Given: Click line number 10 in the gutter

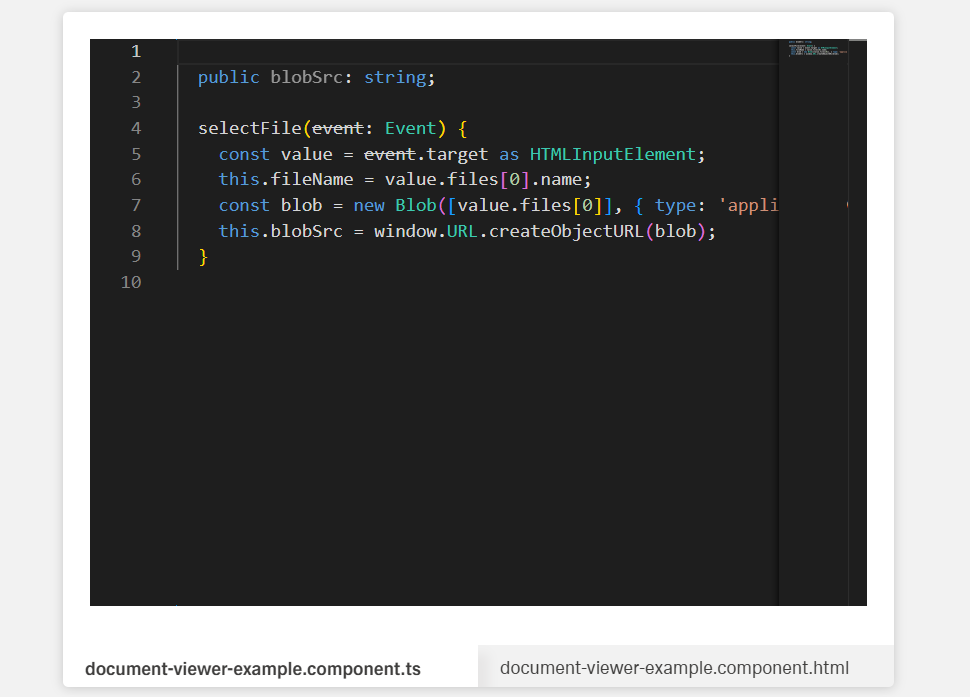Looking at the screenshot, I should [131, 282].
